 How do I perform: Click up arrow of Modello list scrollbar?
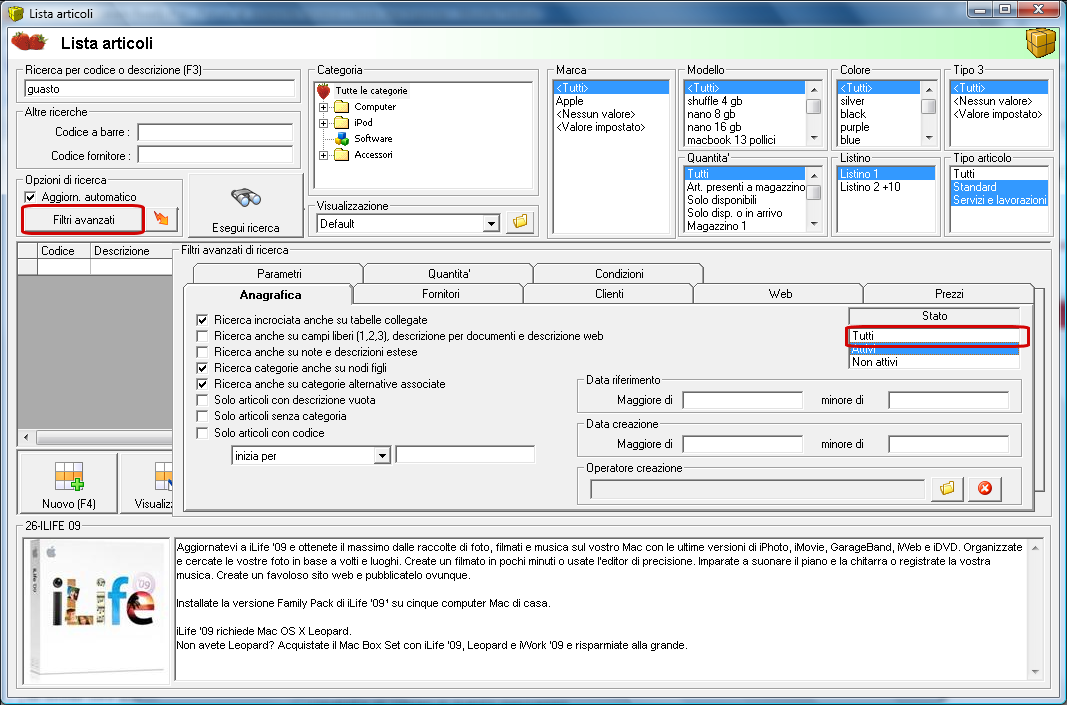click(x=814, y=89)
